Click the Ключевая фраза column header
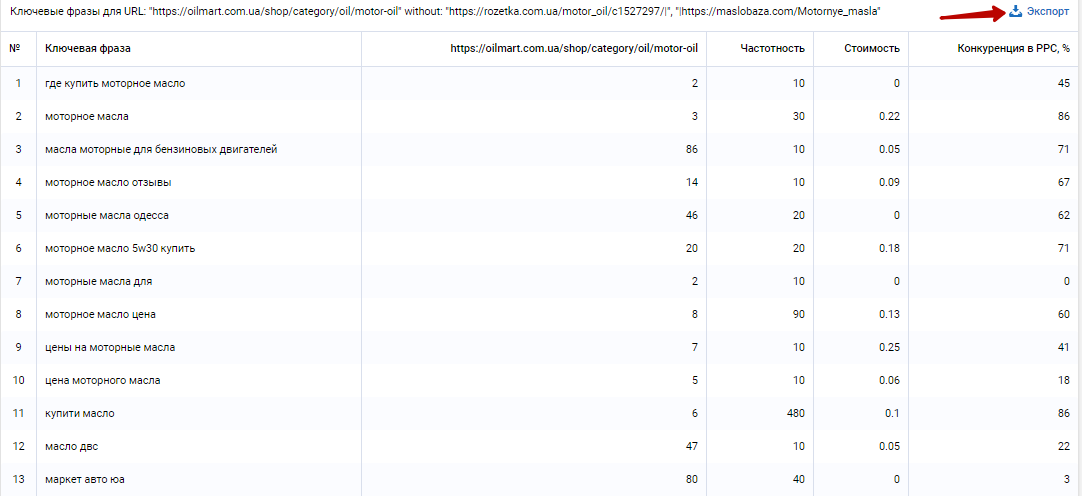 tap(88, 49)
